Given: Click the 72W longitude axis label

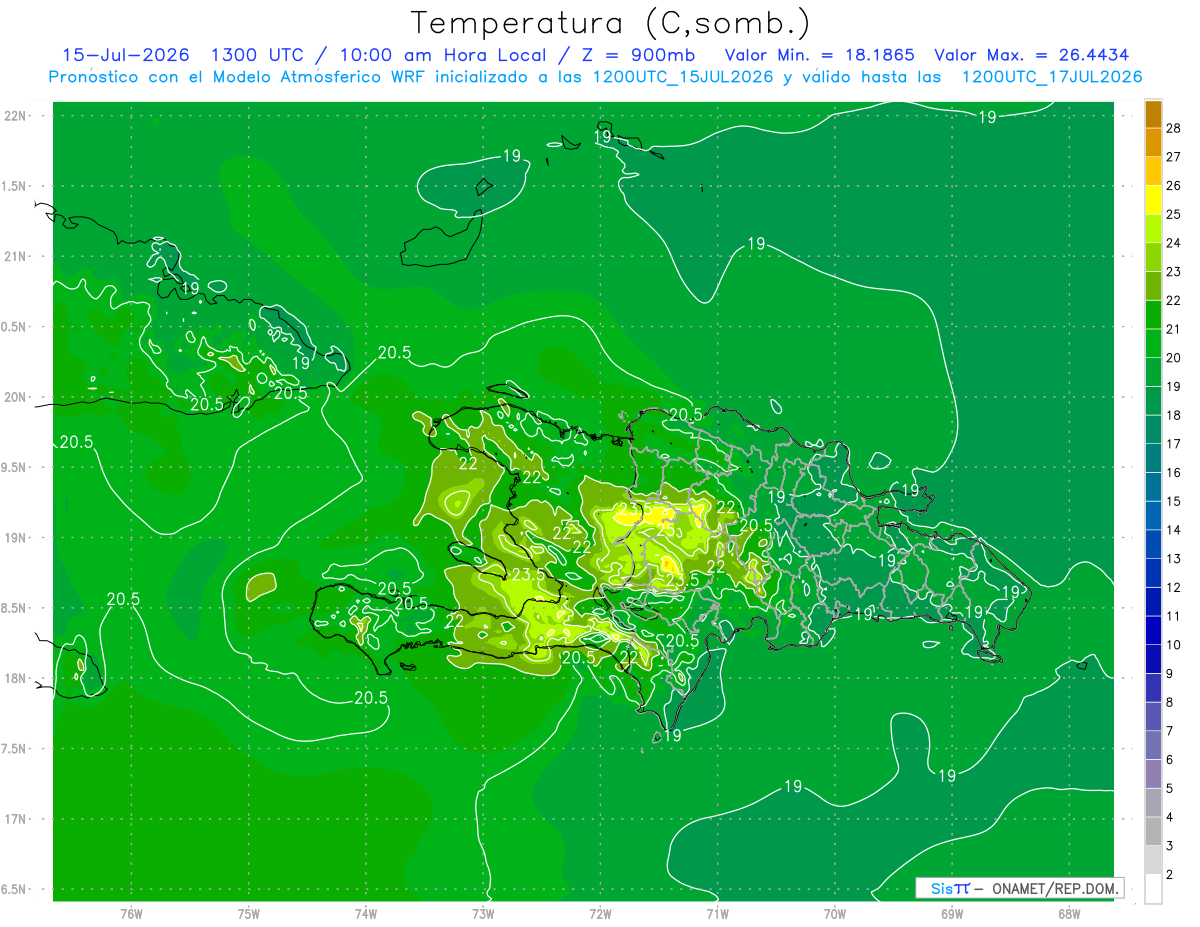Looking at the screenshot, I should [x=600, y=913].
